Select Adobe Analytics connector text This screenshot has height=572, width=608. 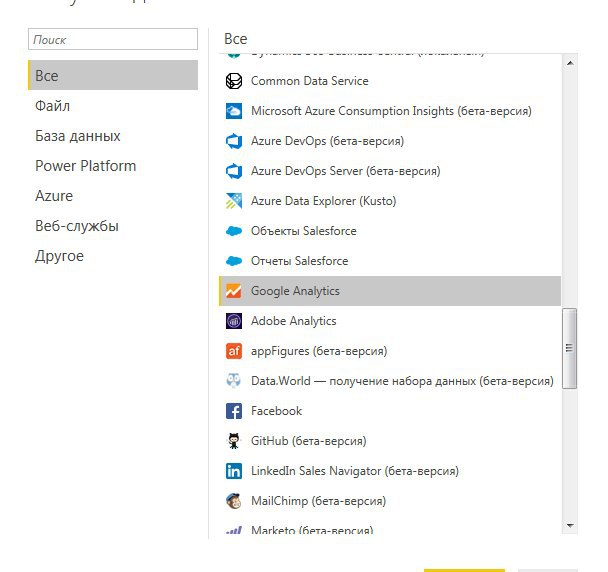click(x=294, y=321)
